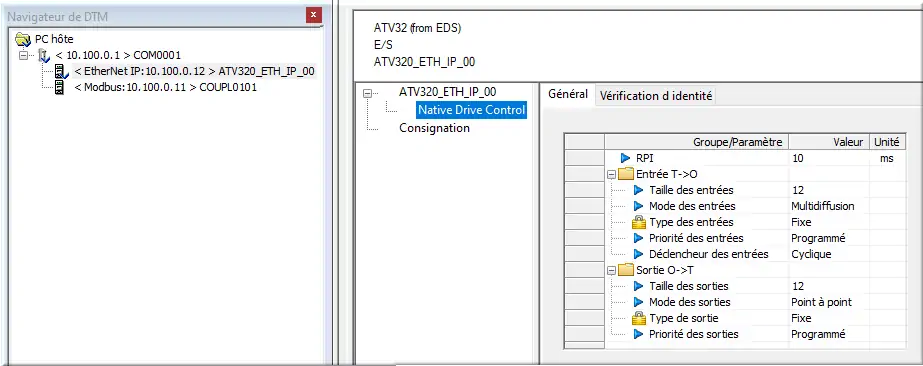The image size is (923, 366).
Task: Click the lock icon next to Type des entrées
Action: [x=638, y=222]
